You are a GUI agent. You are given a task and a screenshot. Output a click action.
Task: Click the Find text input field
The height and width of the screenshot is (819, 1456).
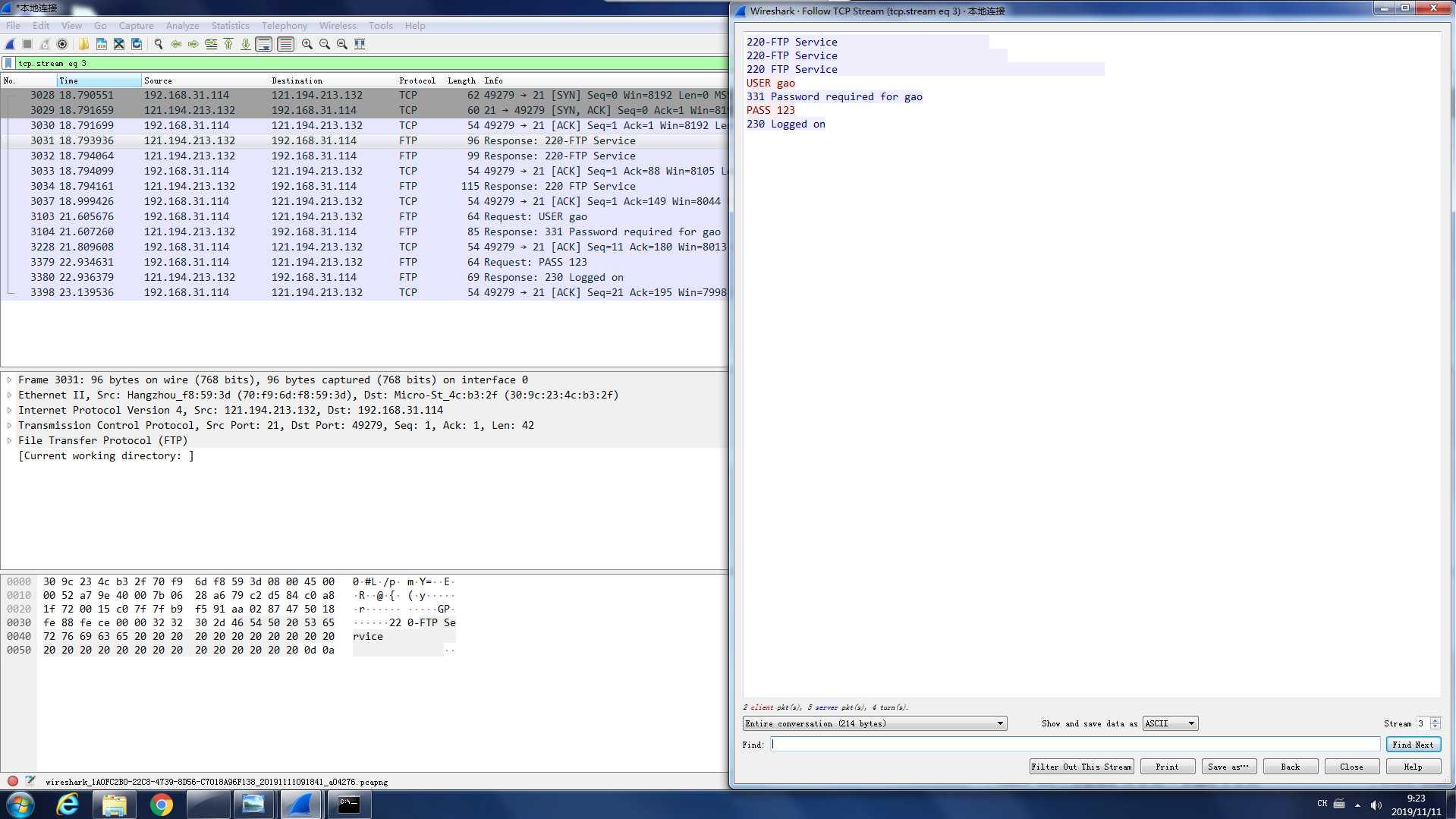coord(1075,745)
